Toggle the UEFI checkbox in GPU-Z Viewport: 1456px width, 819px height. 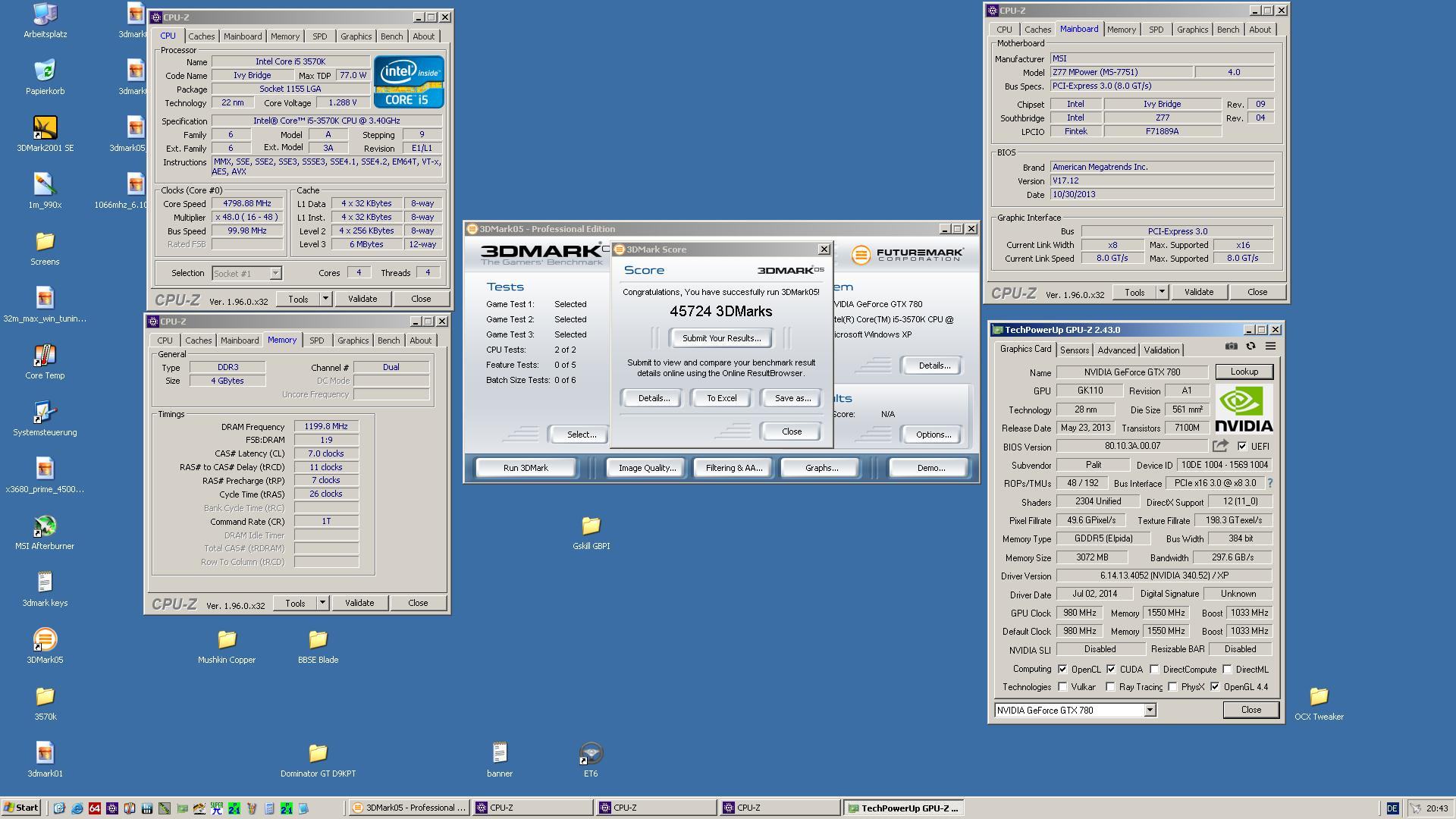[x=1242, y=446]
